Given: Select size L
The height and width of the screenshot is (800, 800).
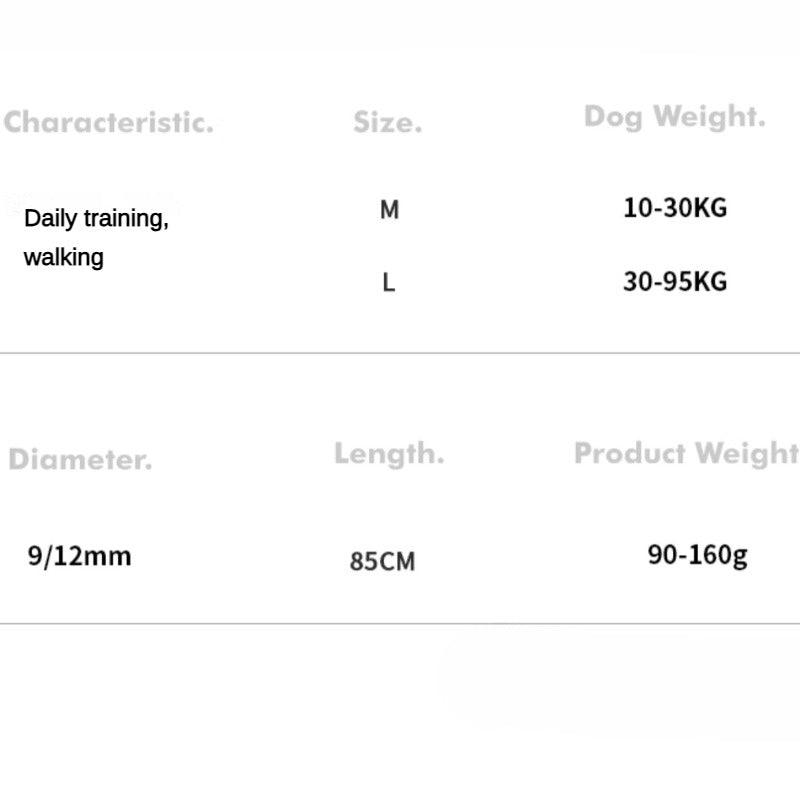Looking at the screenshot, I should (x=389, y=283).
